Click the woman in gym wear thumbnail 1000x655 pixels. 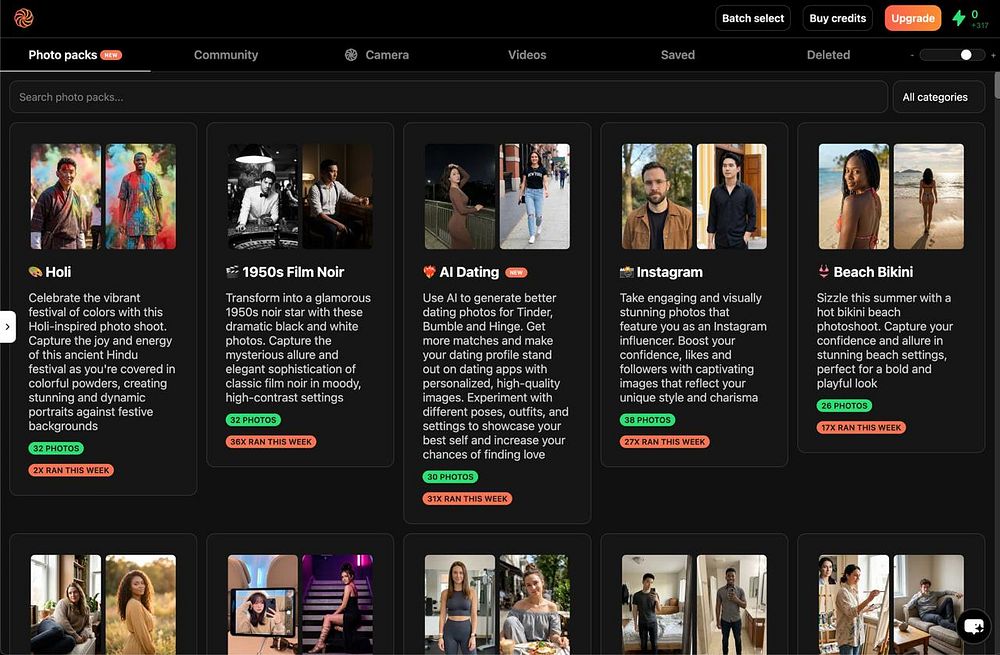pos(460,605)
